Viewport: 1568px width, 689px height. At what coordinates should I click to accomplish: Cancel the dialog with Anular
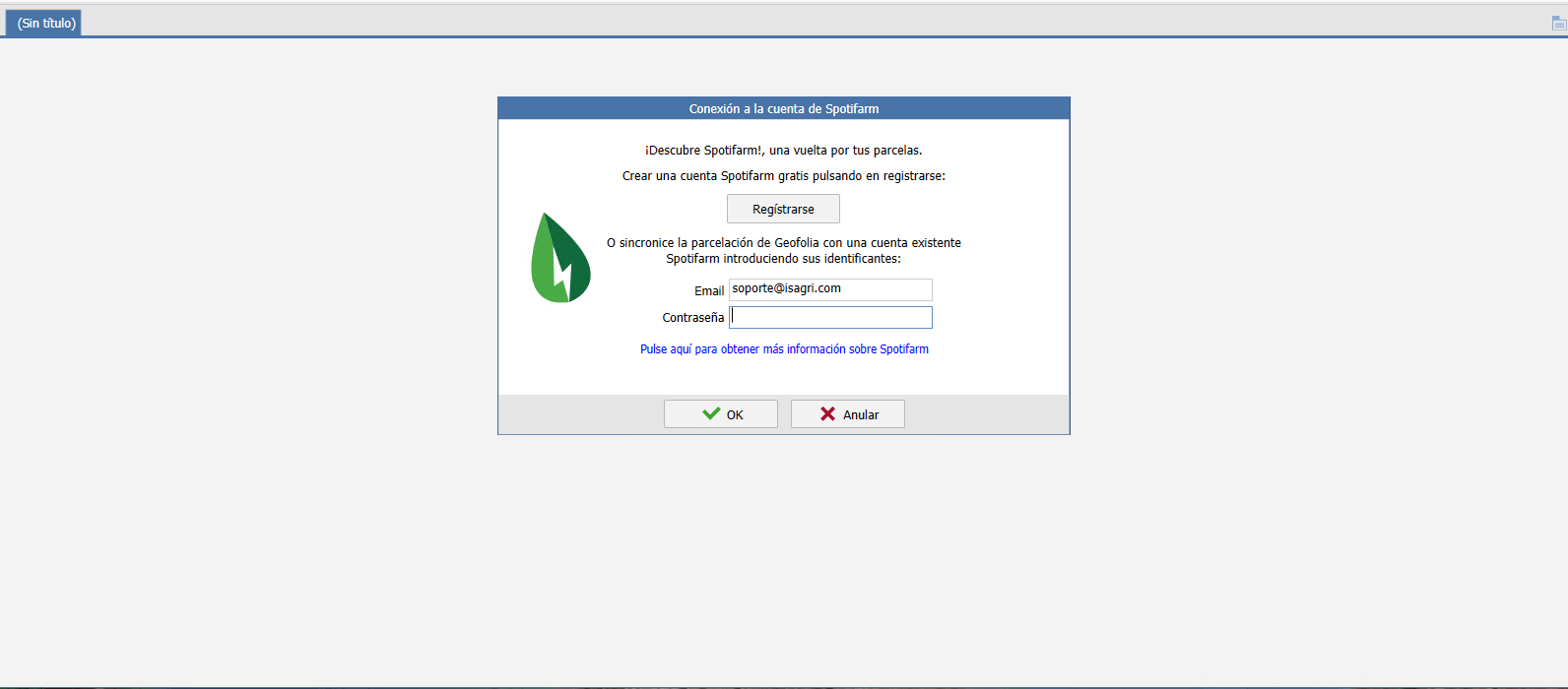[x=848, y=414]
